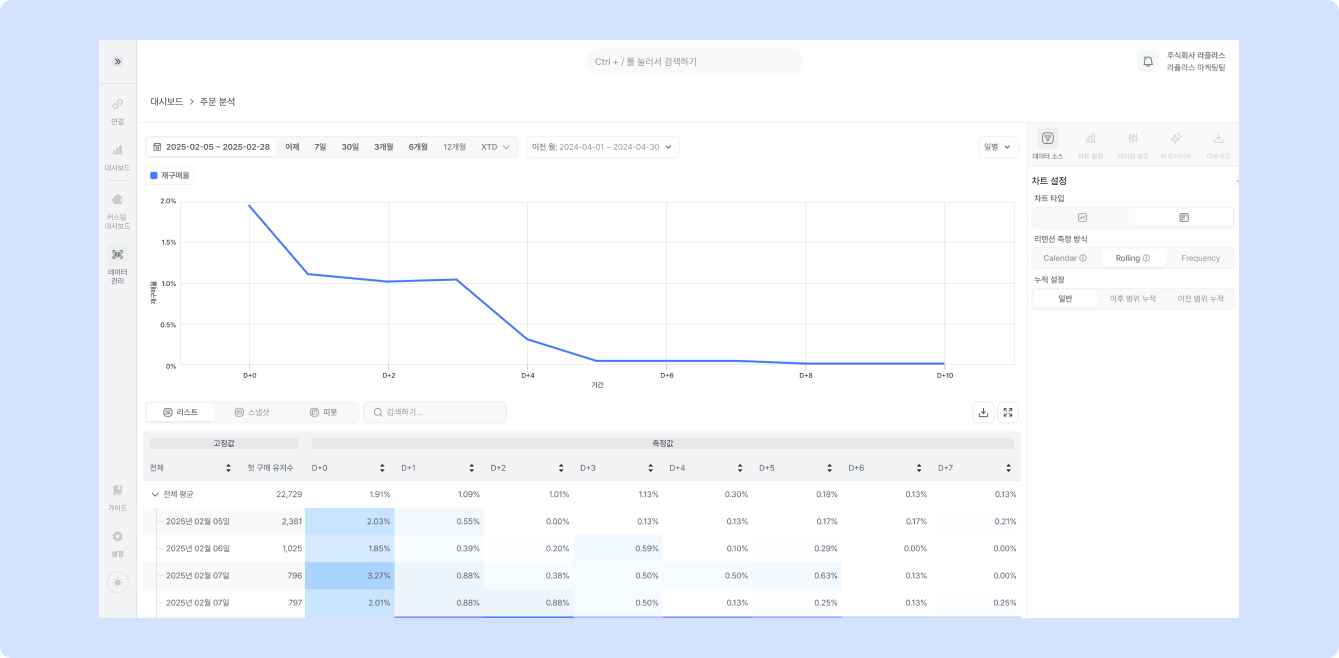Collapse the 전체 평균 row group

tap(155, 494)
